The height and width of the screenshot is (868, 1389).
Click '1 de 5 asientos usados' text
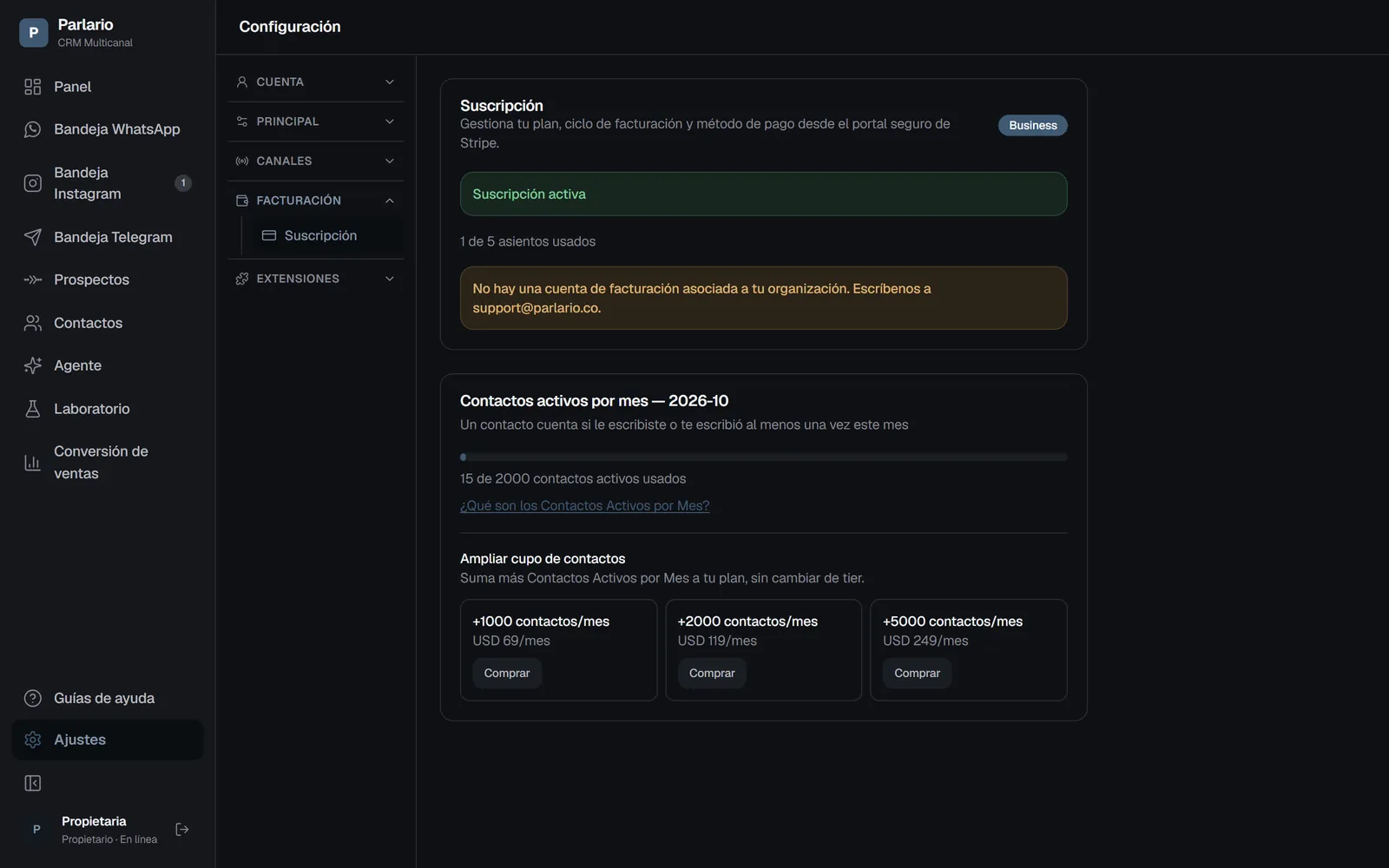tap(528, 241)
